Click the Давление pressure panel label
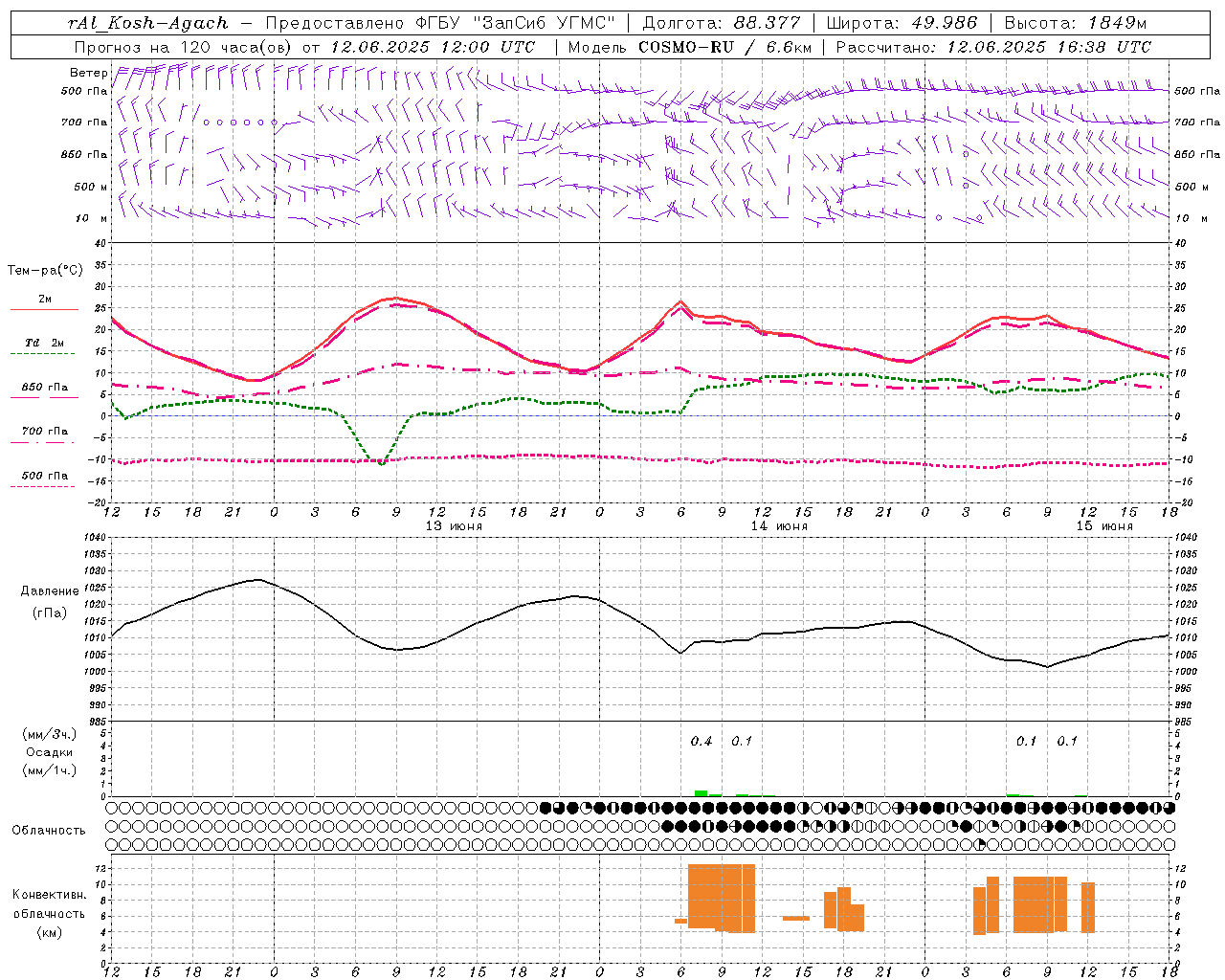Image resolution: width=1225 pixels, height=980 pixels. (x=50, y=591)
